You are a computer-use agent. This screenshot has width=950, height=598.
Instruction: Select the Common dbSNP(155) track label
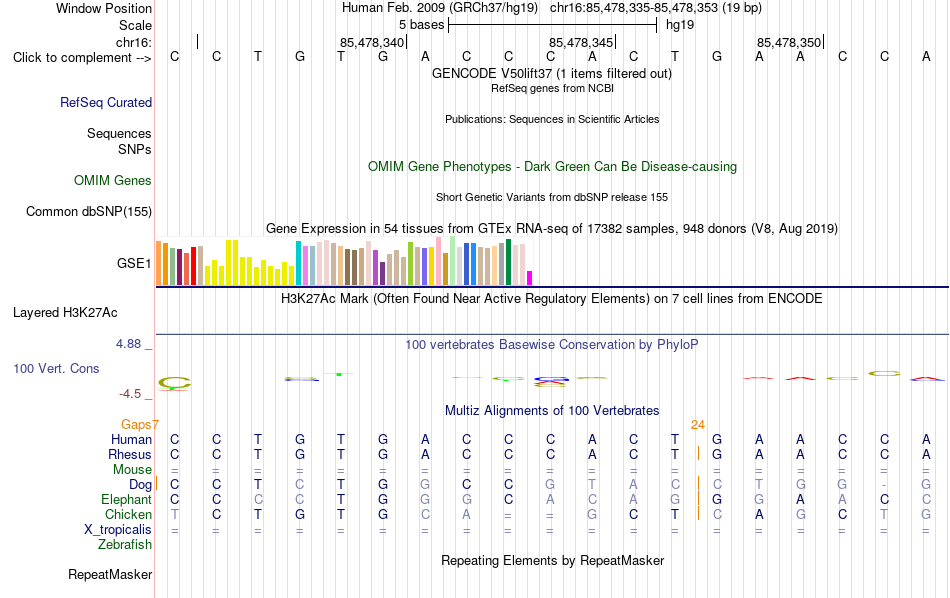pyautogui.click(x=88, y=211)
